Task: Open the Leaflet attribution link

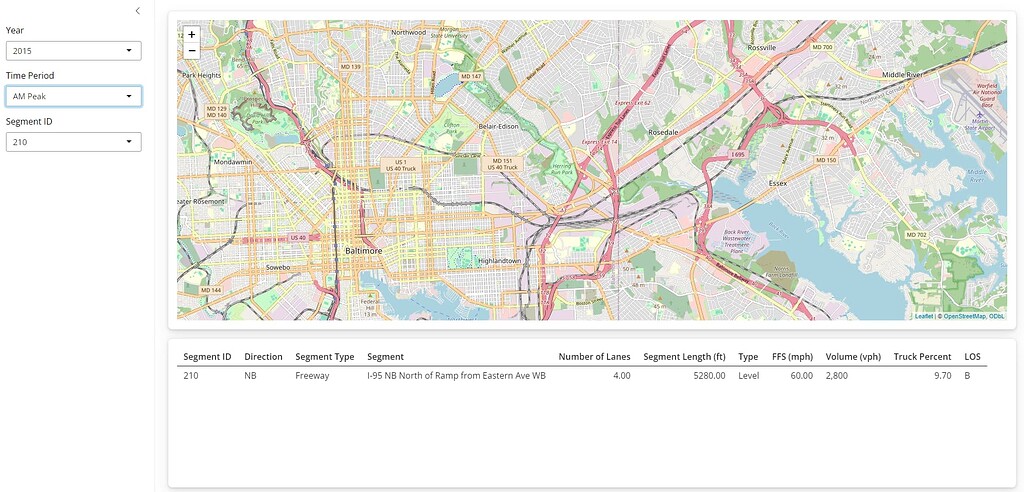Action: pos(923,316)
